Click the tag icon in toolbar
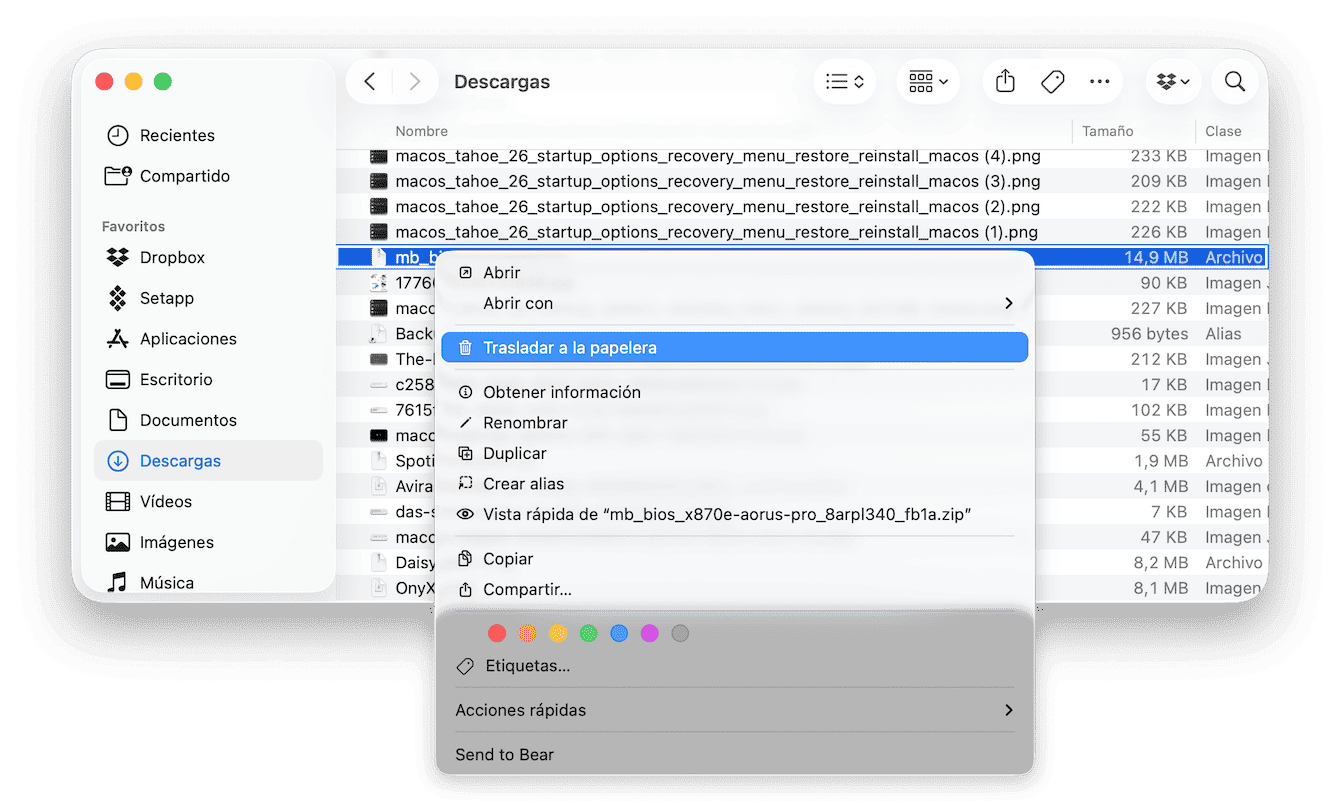The image size is (1340, 810). [1053, 82]
